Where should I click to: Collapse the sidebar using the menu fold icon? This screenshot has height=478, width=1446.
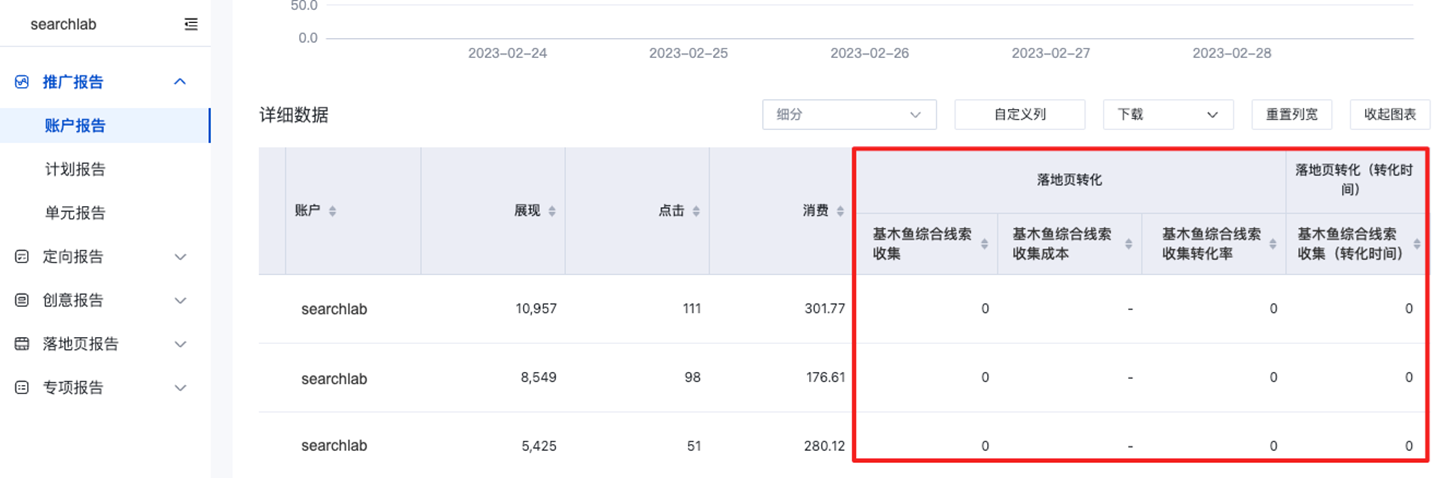pyautogui.click(x=191, y=24)
